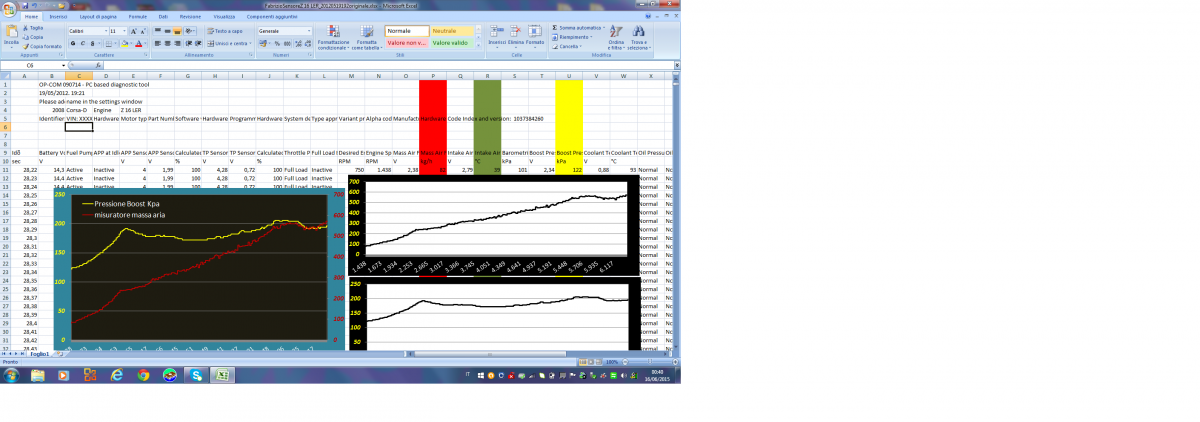This screenshot has height=422, width=1200.
Task: Expand the Generale number format dropdown
Action: coord(307,31)
